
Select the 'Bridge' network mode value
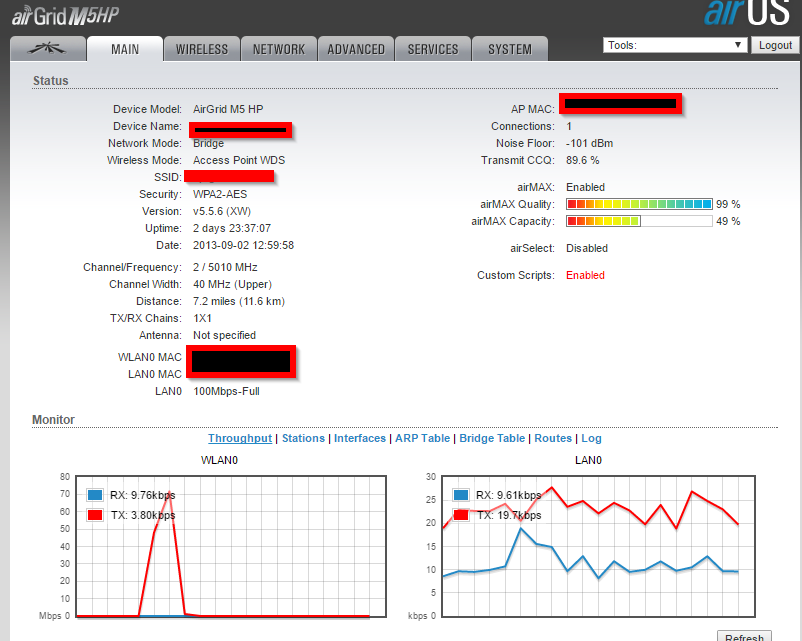[208, 143]
